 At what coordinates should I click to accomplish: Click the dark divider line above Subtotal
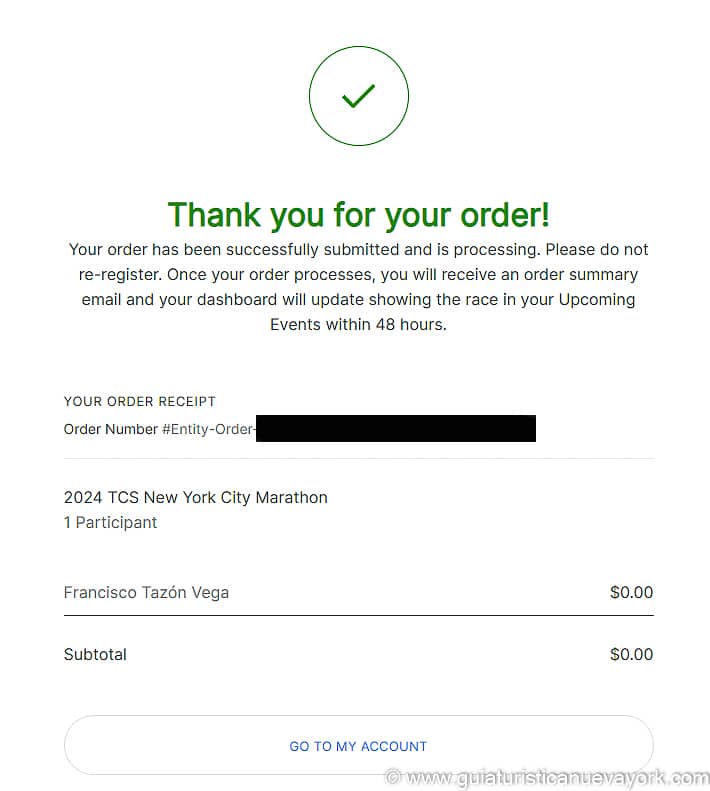(358, 615)
